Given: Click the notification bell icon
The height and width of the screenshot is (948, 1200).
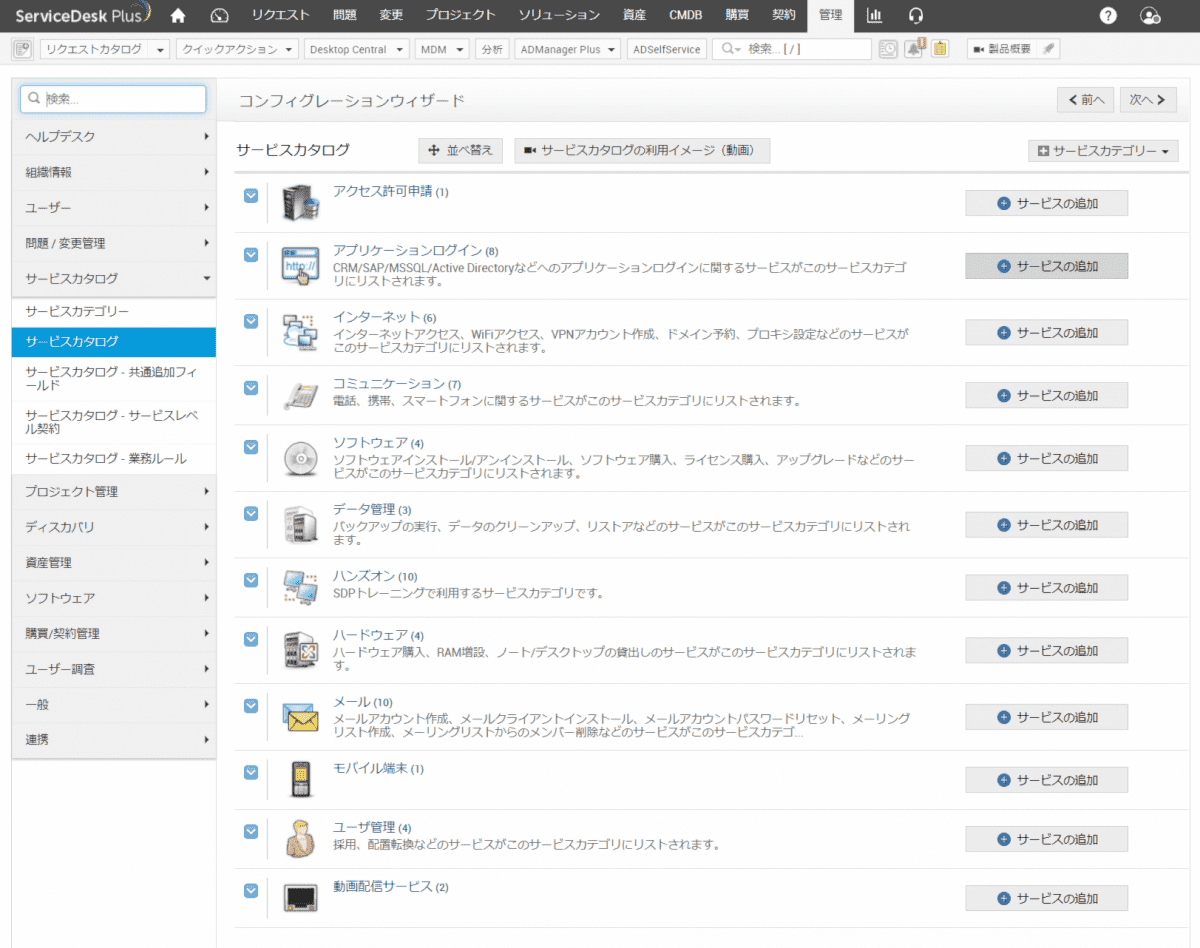Looking at the screenshot, I should click(914, 49).
